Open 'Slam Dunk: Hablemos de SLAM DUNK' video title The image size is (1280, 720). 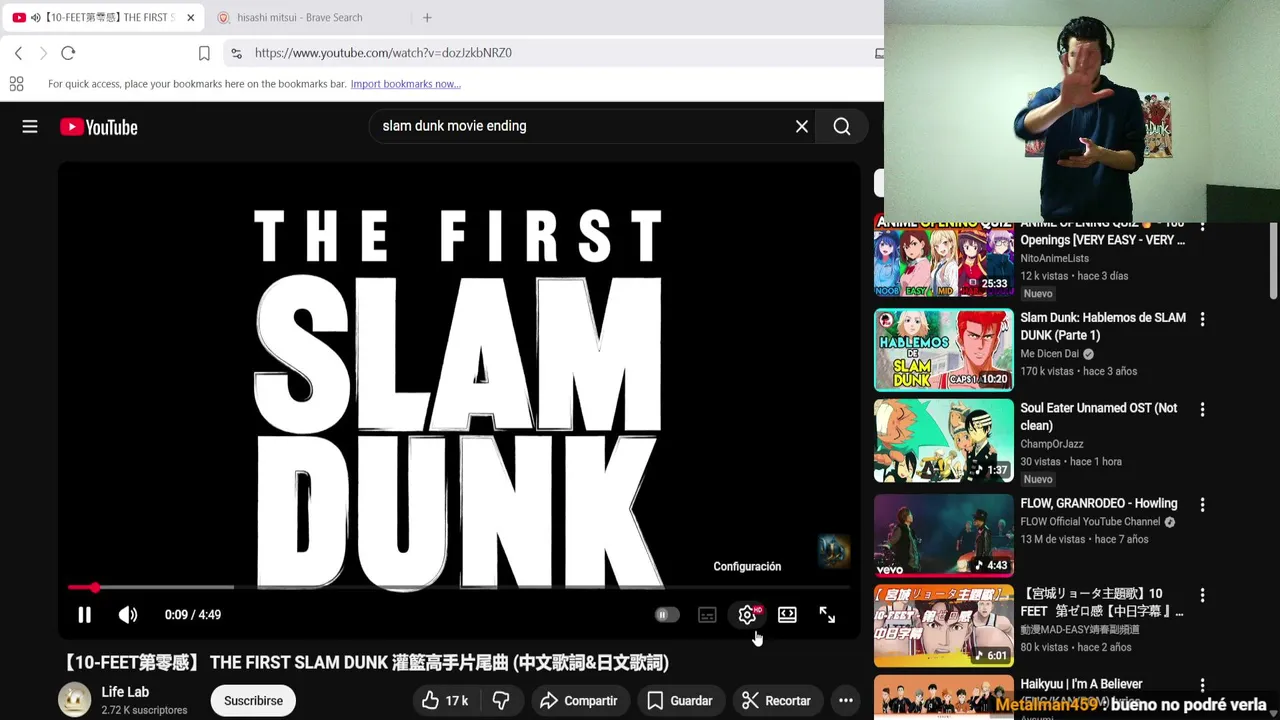pyautogui.click(x=1103, y=326)
